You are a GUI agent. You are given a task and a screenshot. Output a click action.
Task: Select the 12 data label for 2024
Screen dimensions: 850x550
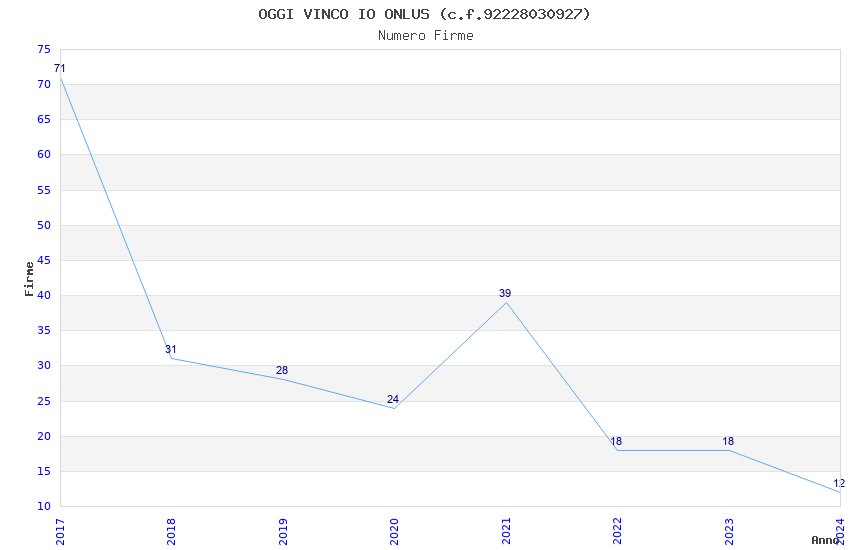839,483
